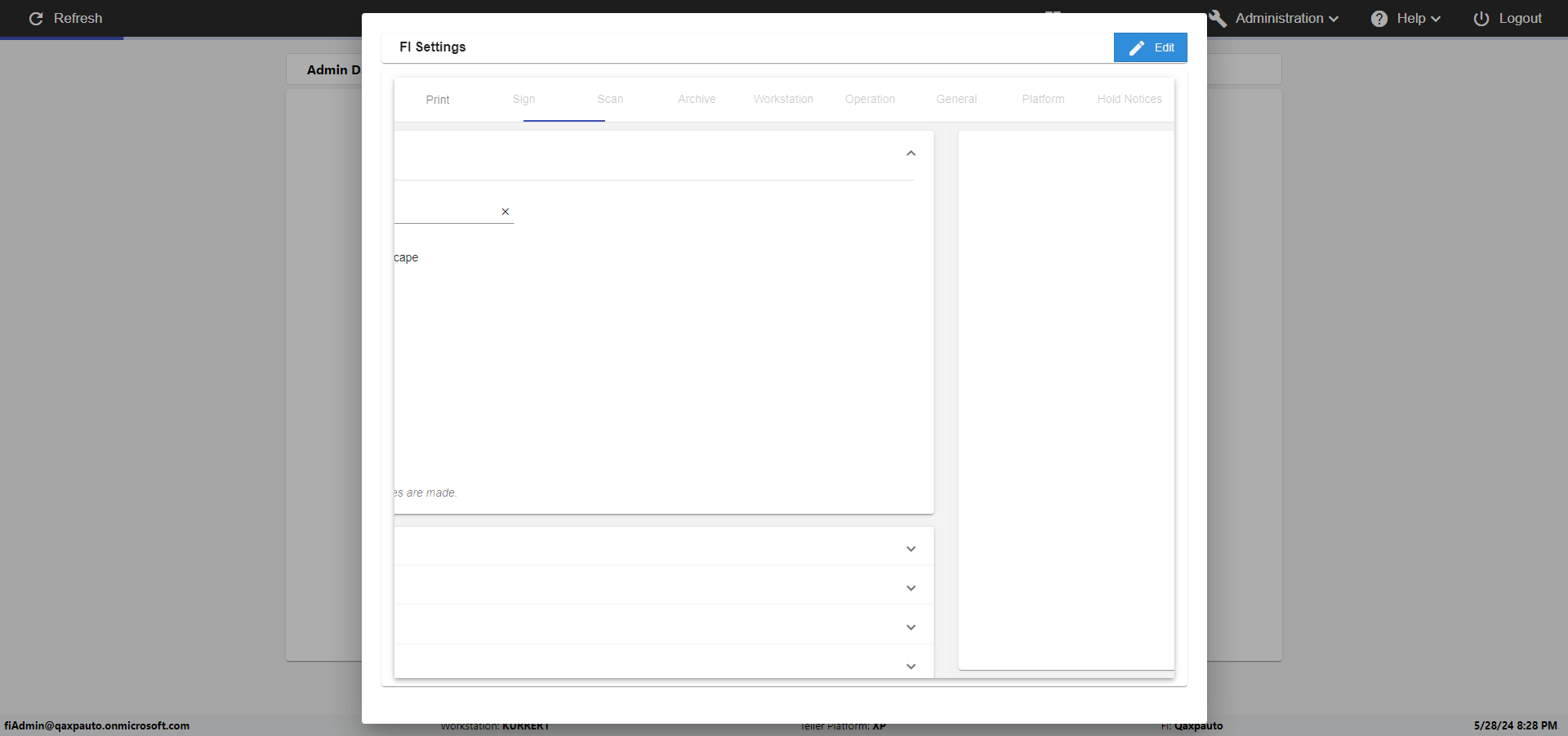The image size is (1568, 736).
Task: Open the Operation tab
Action: click(x=870, y=100)
